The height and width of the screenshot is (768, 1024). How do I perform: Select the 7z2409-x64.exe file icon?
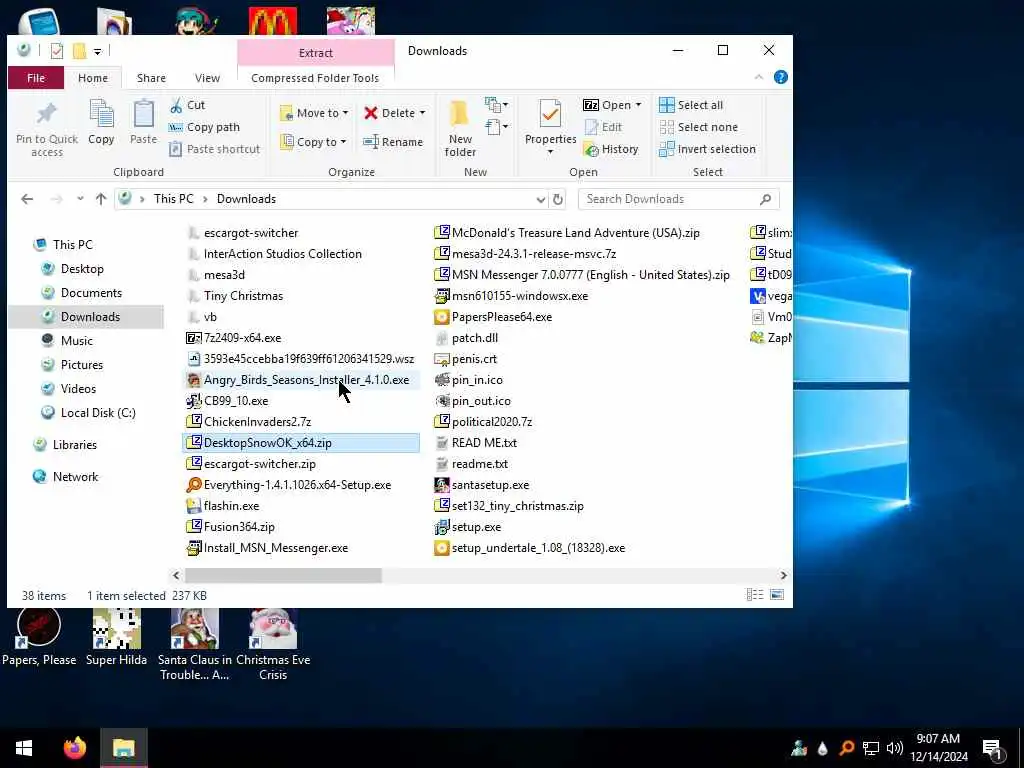pyautogui.click(x=193, y=338)
